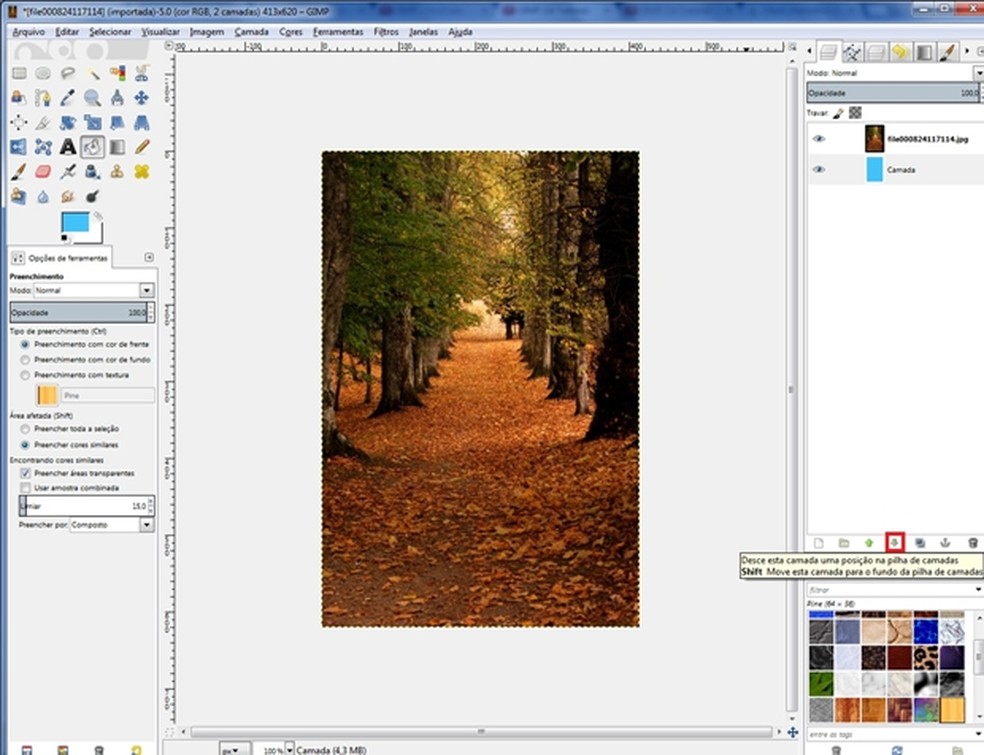The width and height of the screenshot is (984, 755).
Task: Hide the file000824117114.jpg layer
Action: [x=819, y=139]
